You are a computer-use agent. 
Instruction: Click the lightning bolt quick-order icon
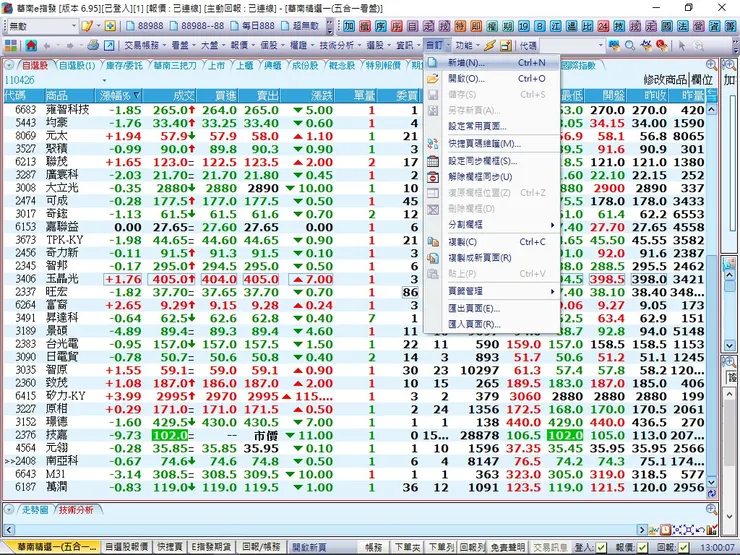point(490,45)
